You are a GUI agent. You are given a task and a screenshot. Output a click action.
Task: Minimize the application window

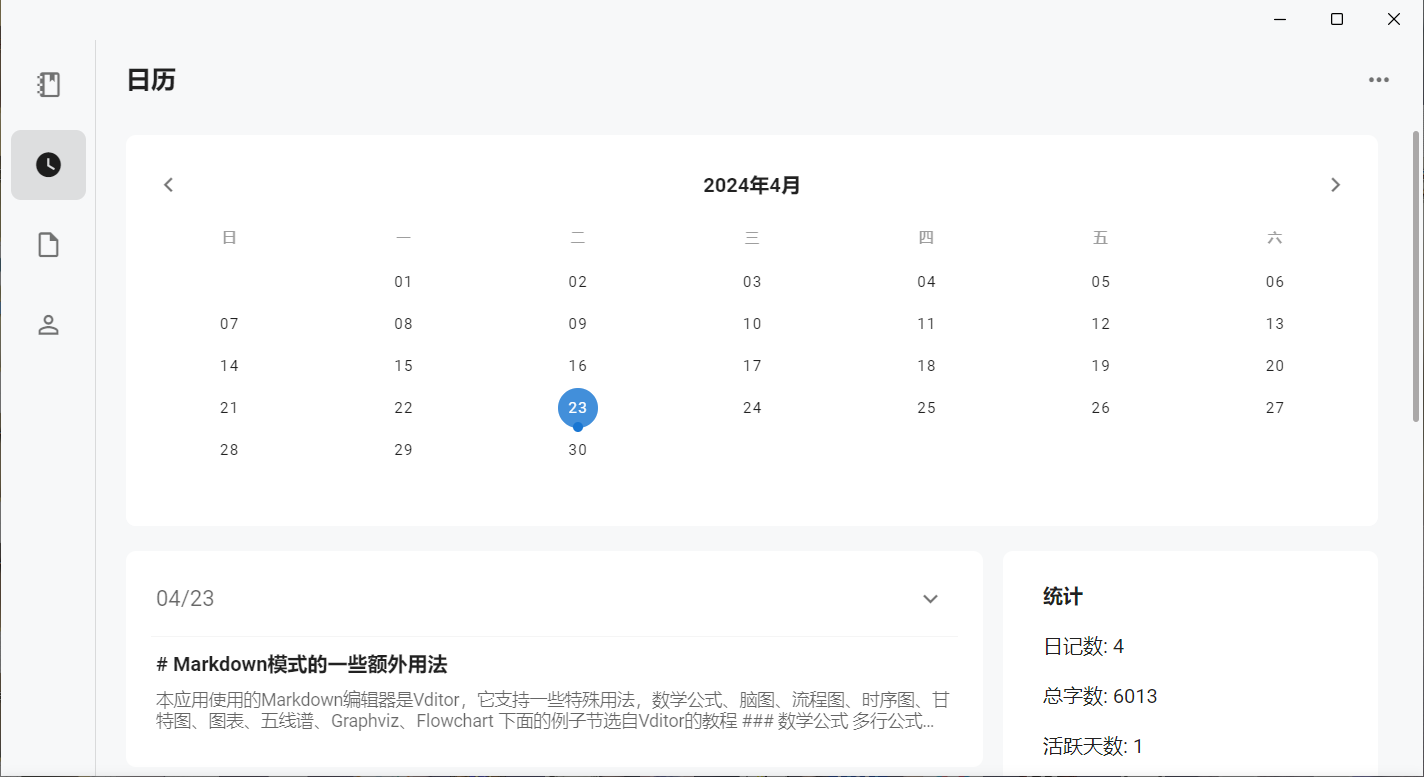click(1280, 19)
